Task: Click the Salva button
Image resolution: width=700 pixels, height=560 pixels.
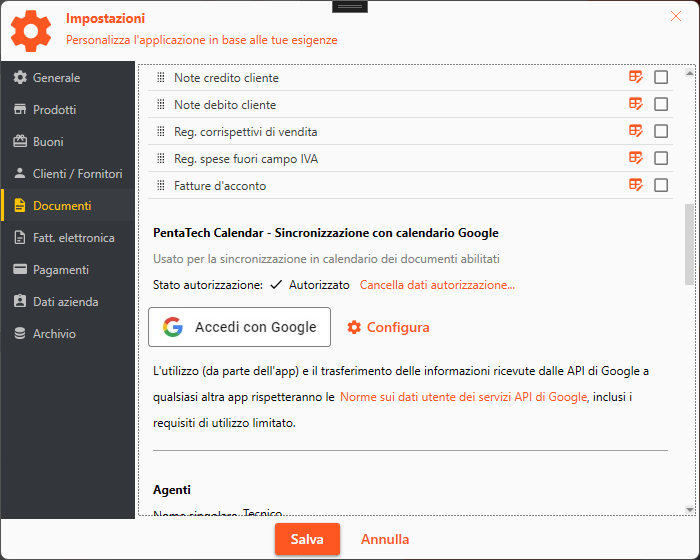Action: (307, 539)
